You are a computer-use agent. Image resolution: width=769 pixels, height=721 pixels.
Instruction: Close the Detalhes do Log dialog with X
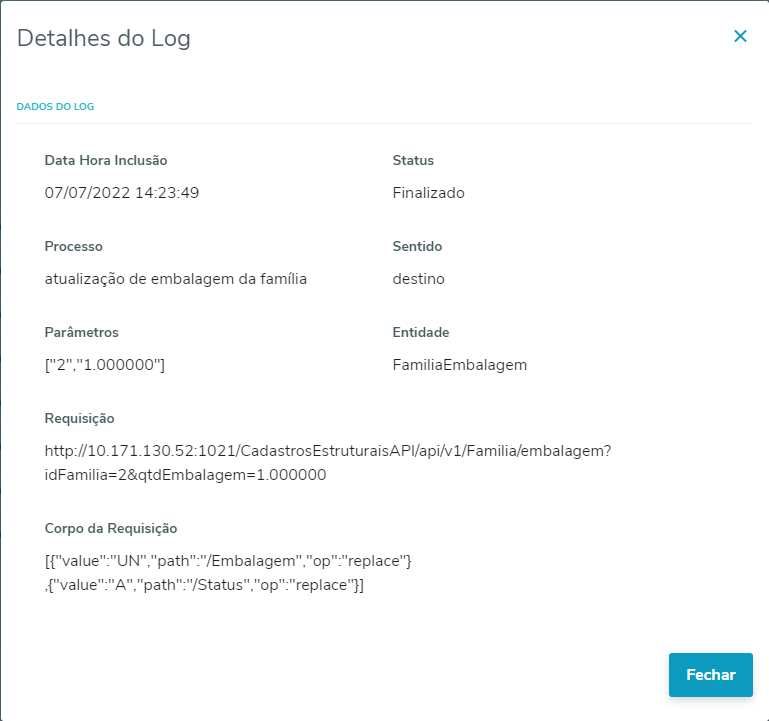[740, 37]
